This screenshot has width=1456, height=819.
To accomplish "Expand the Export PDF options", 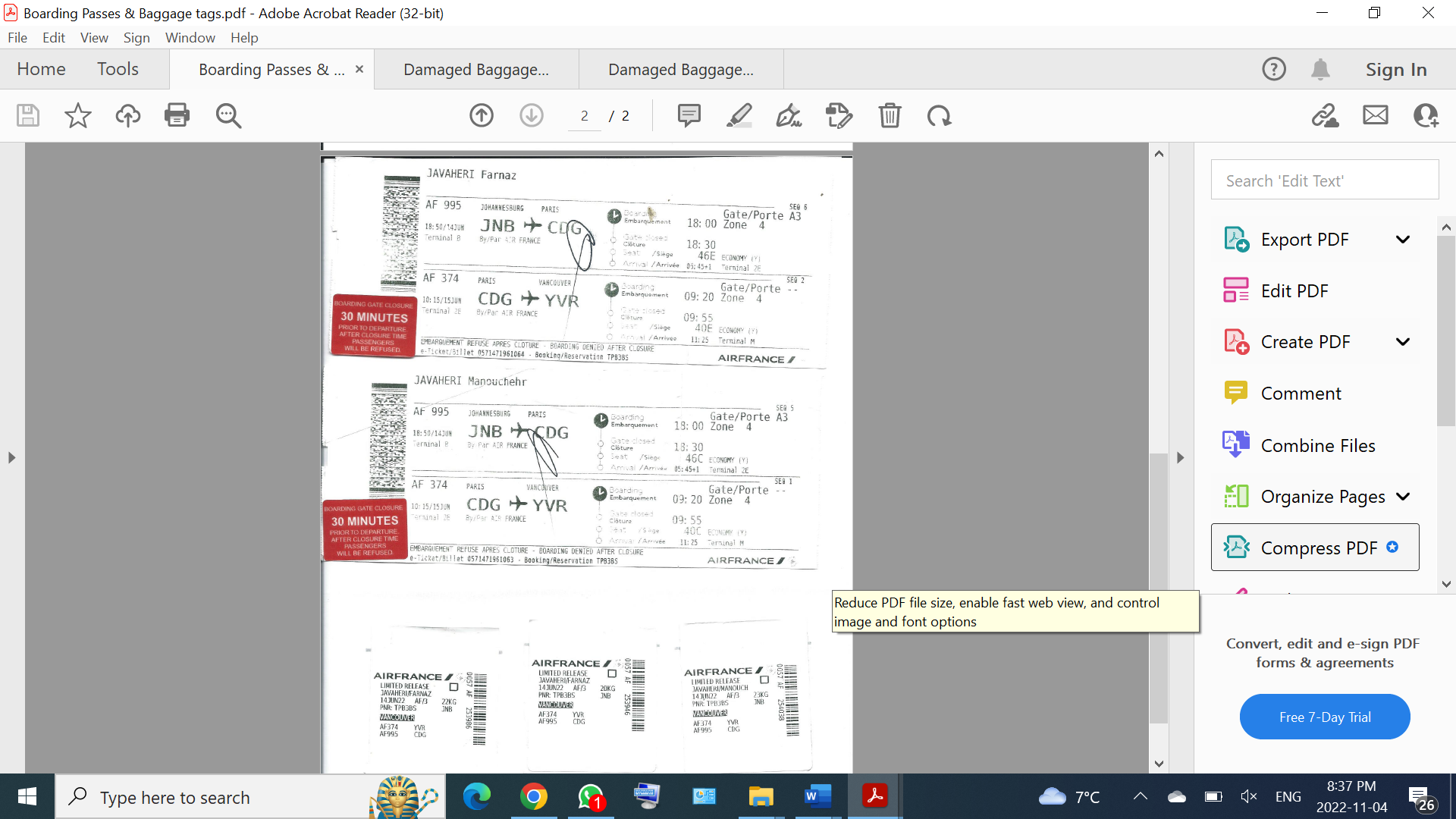I will (1403, 239).
